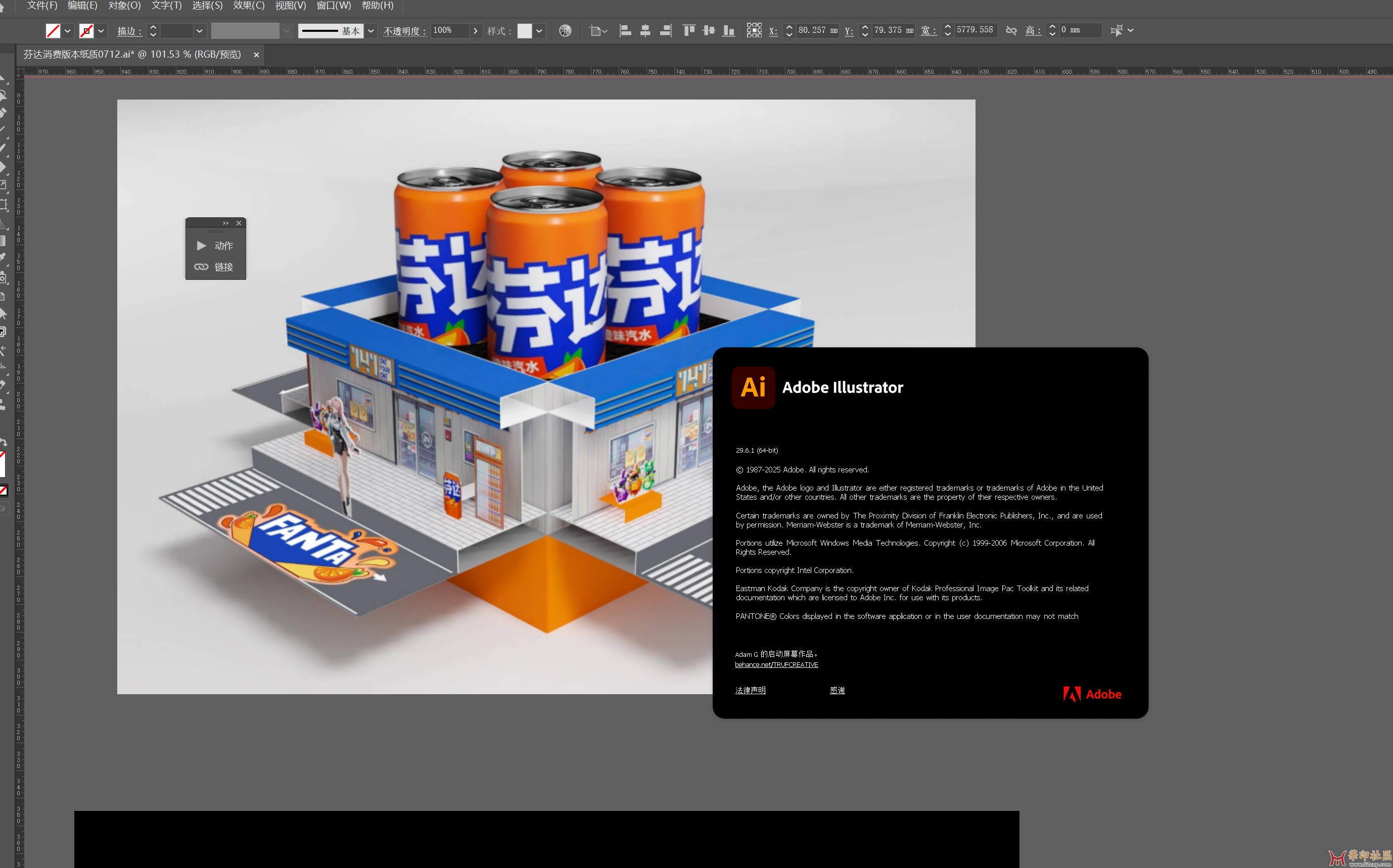Image resolution: width=1393 pixels, height=868 pixels.
Task: Adjust the 高 height value stepper
Action: 1052,30
